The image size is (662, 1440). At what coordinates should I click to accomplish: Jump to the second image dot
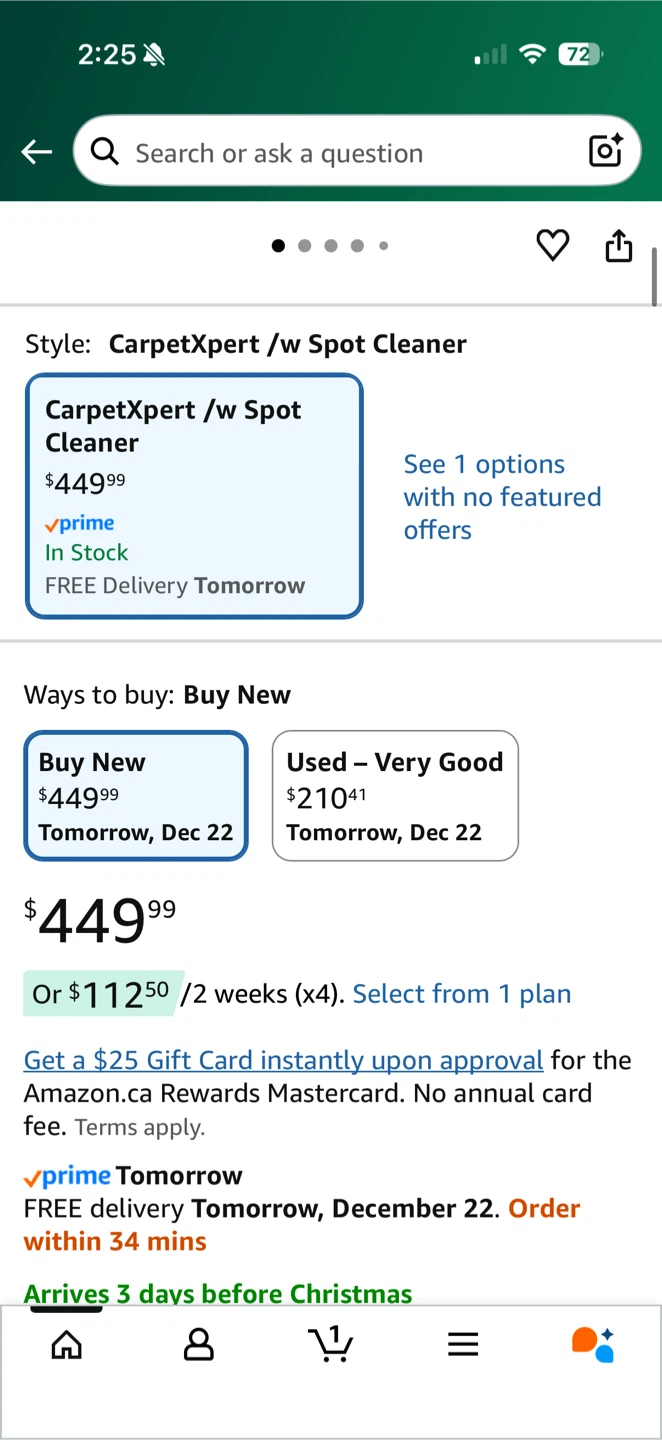pyautogui.click(x=304, y=246)
